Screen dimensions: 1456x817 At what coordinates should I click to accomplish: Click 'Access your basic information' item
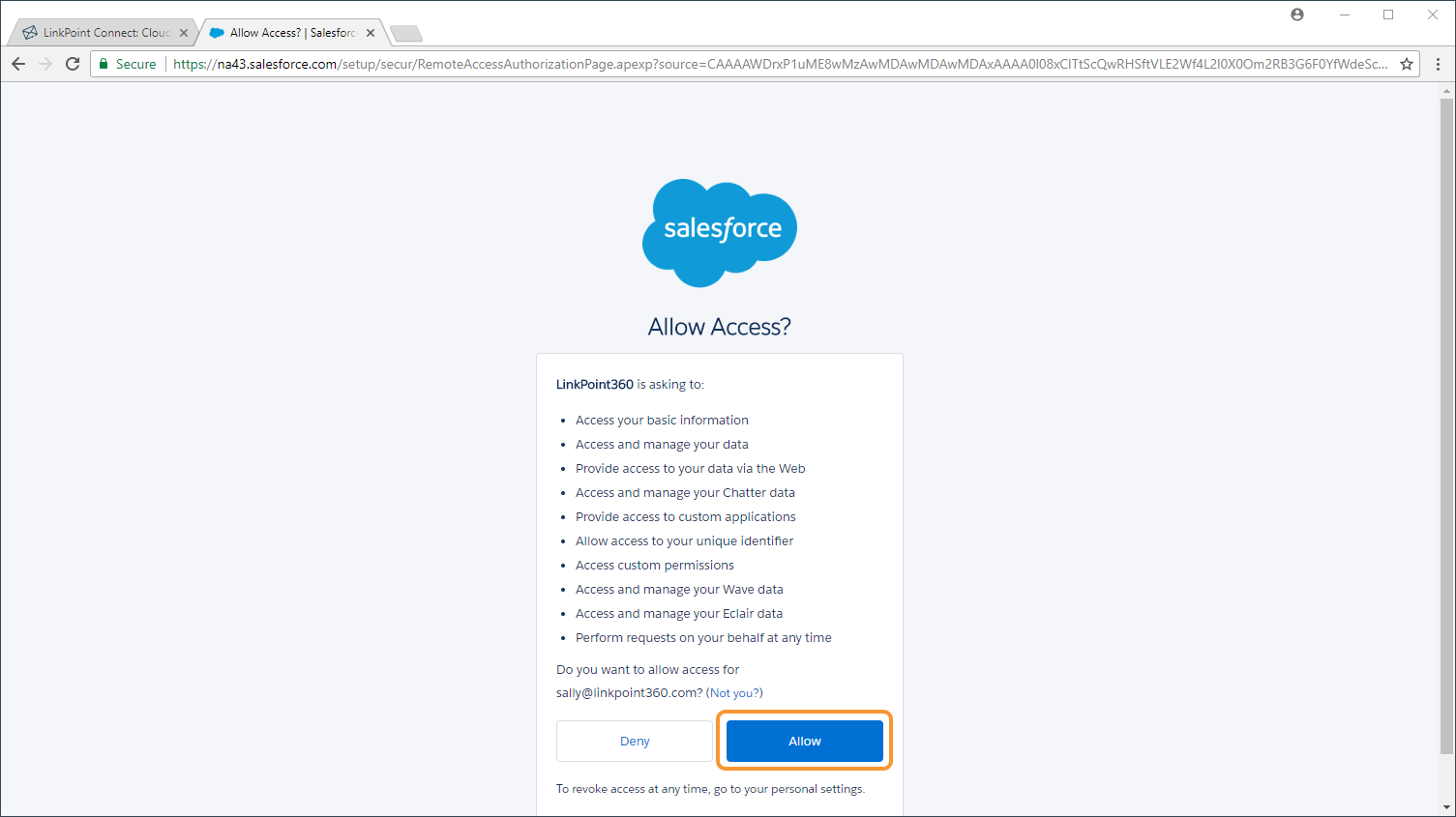[662, 420]
